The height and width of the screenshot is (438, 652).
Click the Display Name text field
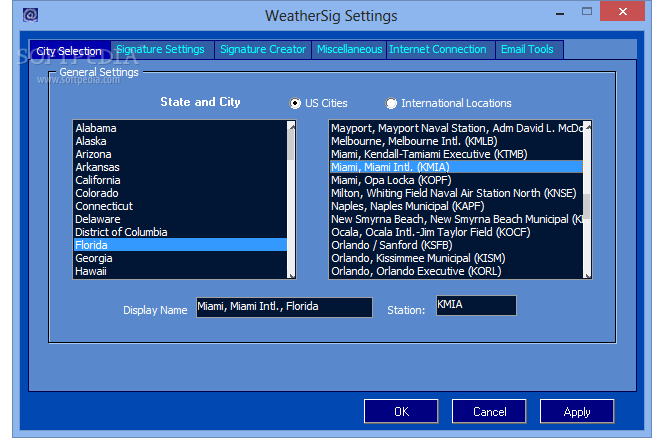click(284, 307)
